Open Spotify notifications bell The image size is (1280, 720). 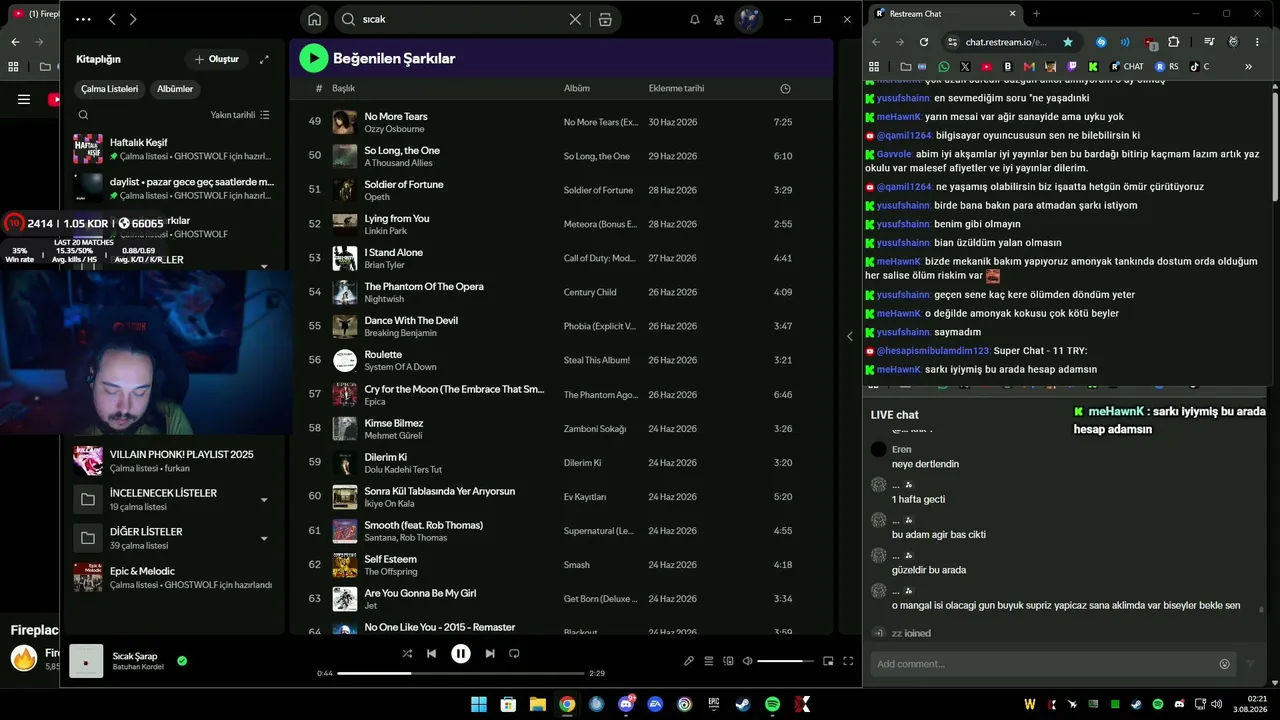tap(695, 19)
